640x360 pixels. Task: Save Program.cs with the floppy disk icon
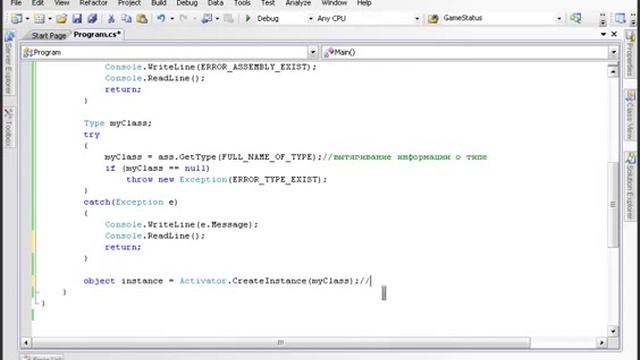coord(77,18)
